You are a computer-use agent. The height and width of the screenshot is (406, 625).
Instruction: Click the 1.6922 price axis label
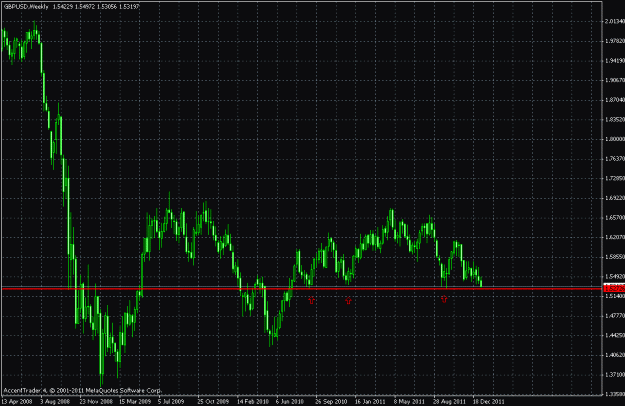(615, 198)
